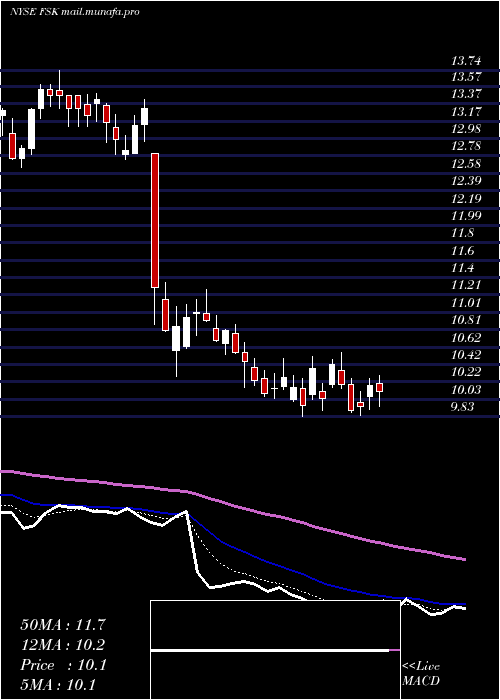500x700 pixels.
Task: Click the 13.17 price axis label
Action: [467, 111]
